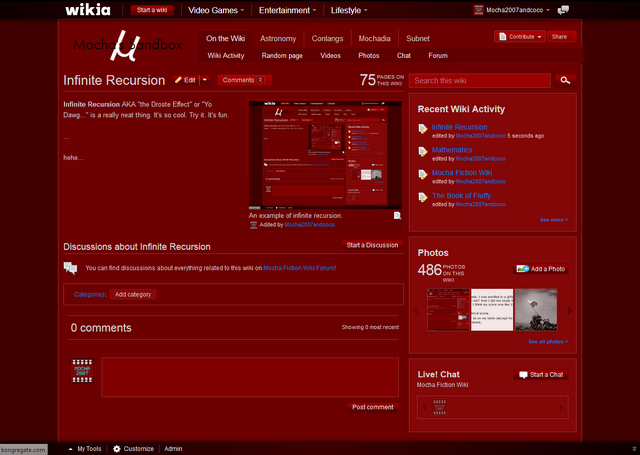640x455 pixels.
Task: Click the Add a Photo button
Action: click(541, 269)
